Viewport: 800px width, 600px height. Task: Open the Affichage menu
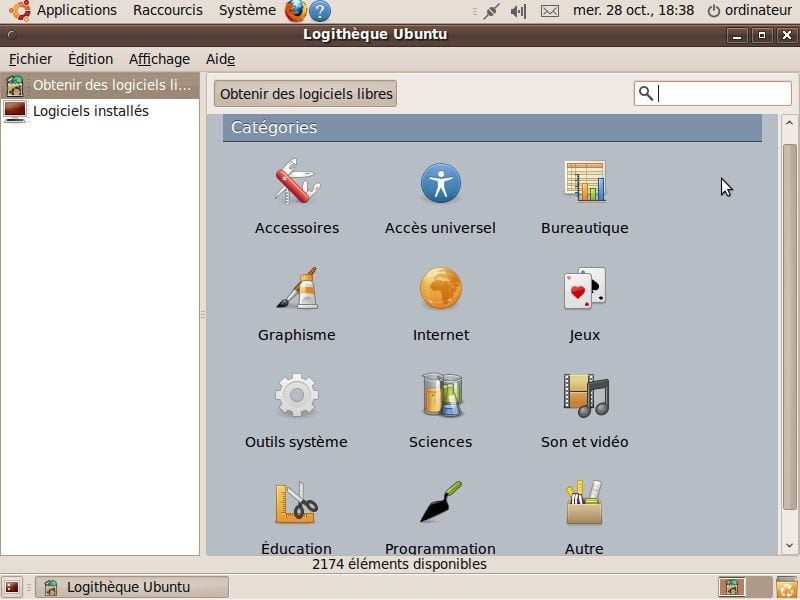point(159,59)
